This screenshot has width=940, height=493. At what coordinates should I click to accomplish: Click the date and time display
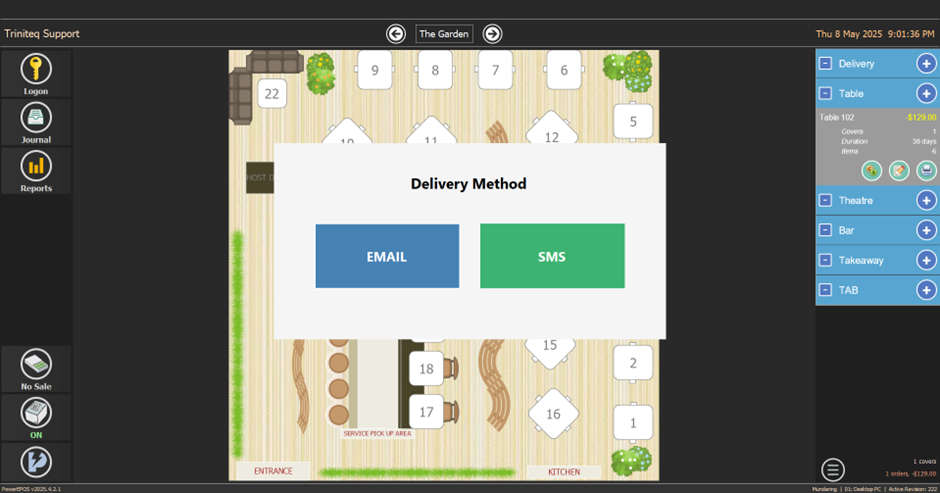(x=875, y=34)
